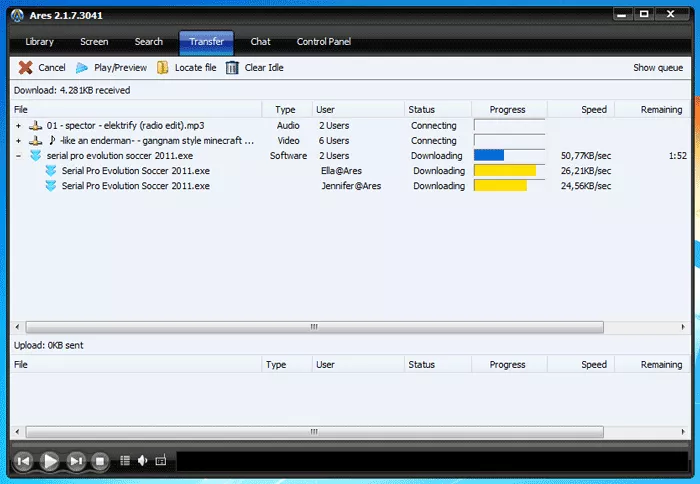Click the download icon of Jennifer@Ares source row
The height and width of the screenshot is (484, 700).
[51, 186]
